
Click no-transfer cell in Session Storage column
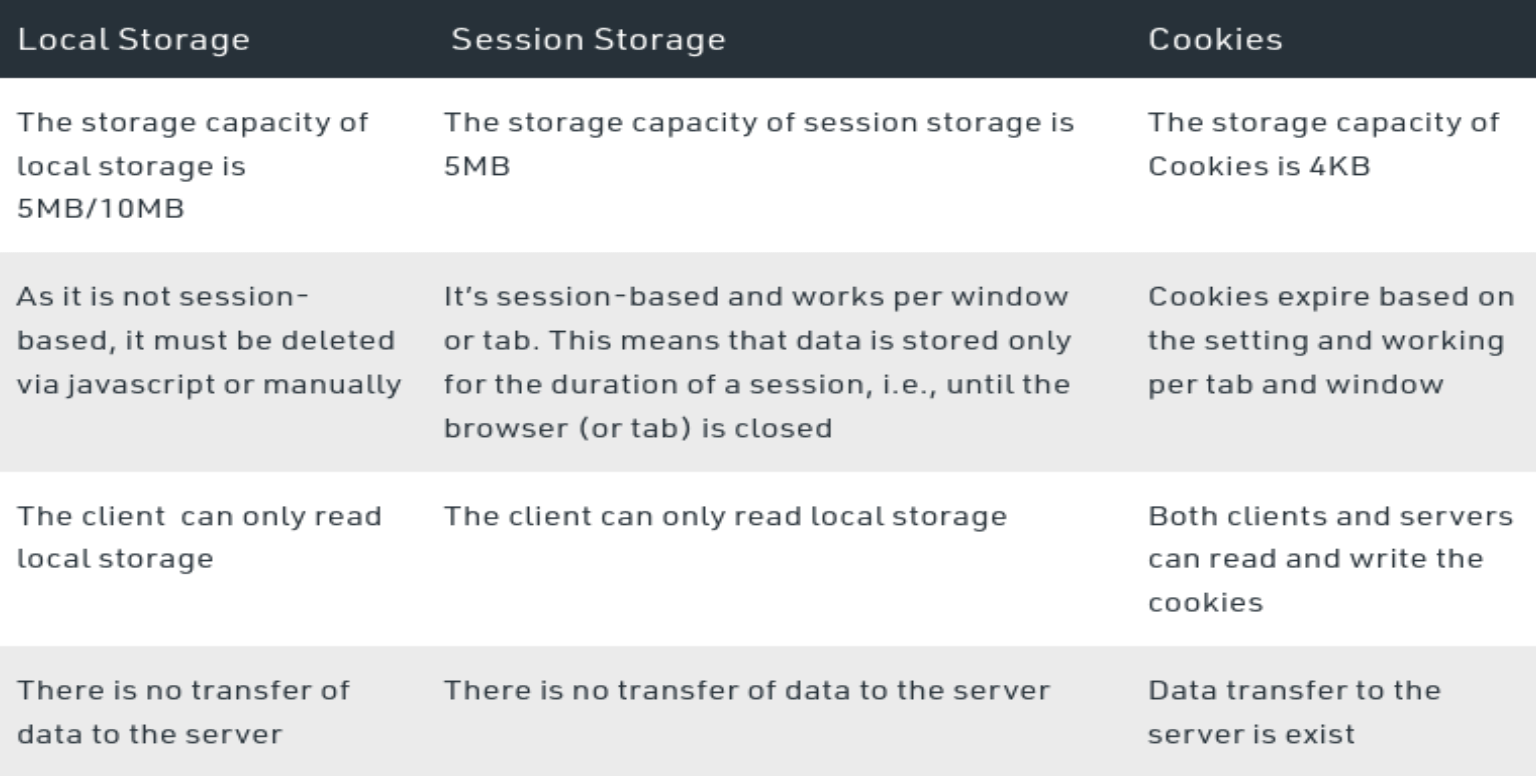click(x=747, y=690)
